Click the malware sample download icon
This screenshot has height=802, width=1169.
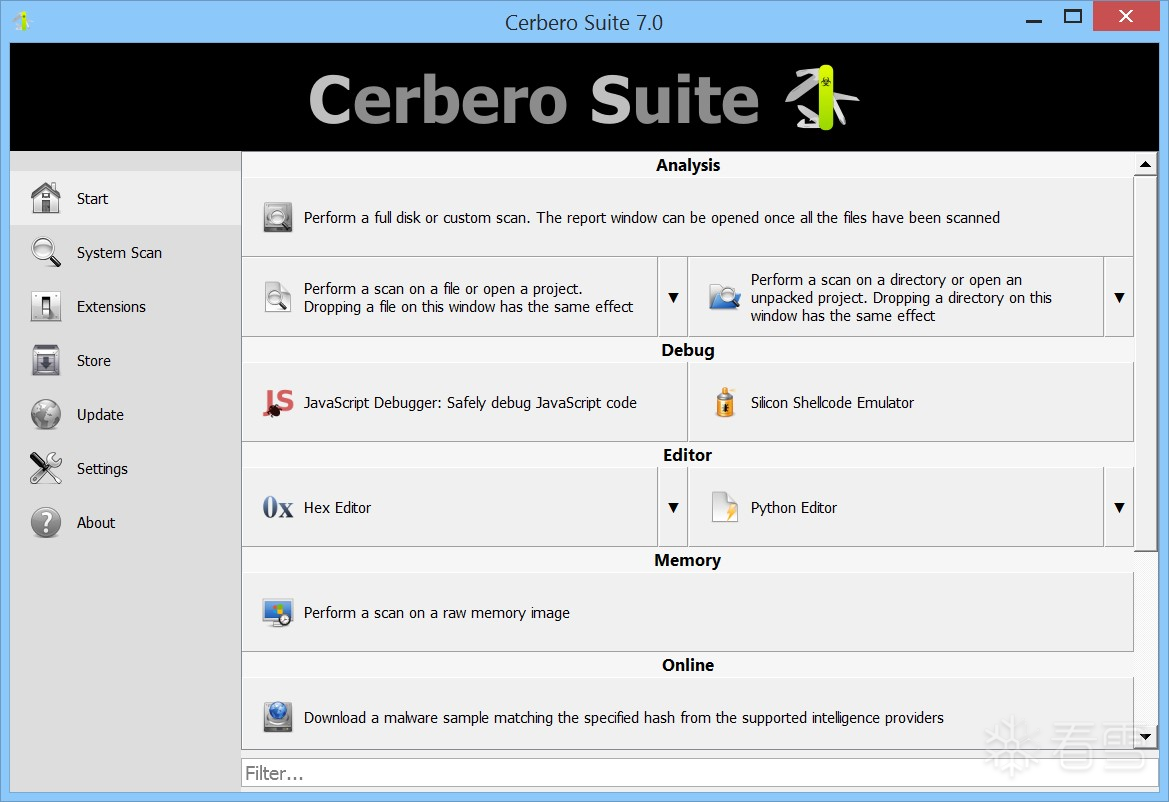point(278,717)
